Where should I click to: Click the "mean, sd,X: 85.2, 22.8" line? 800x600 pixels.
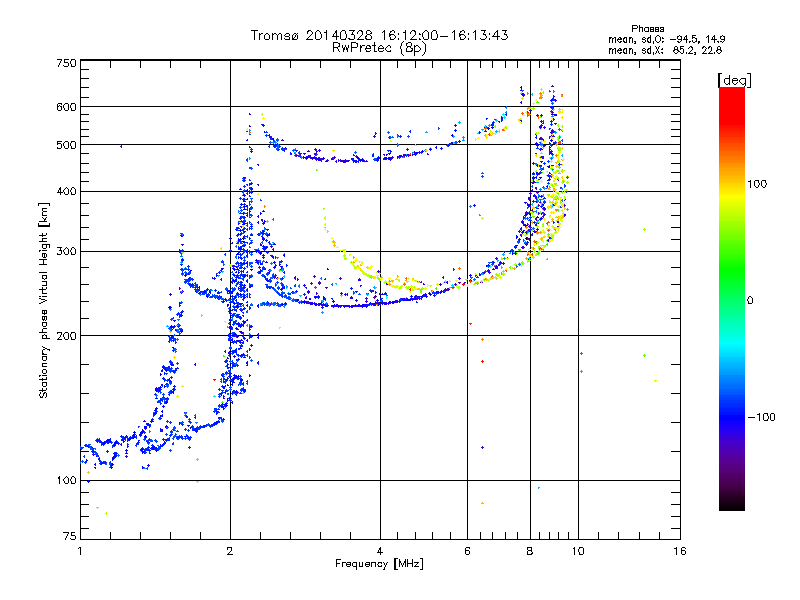click(665, 50)
